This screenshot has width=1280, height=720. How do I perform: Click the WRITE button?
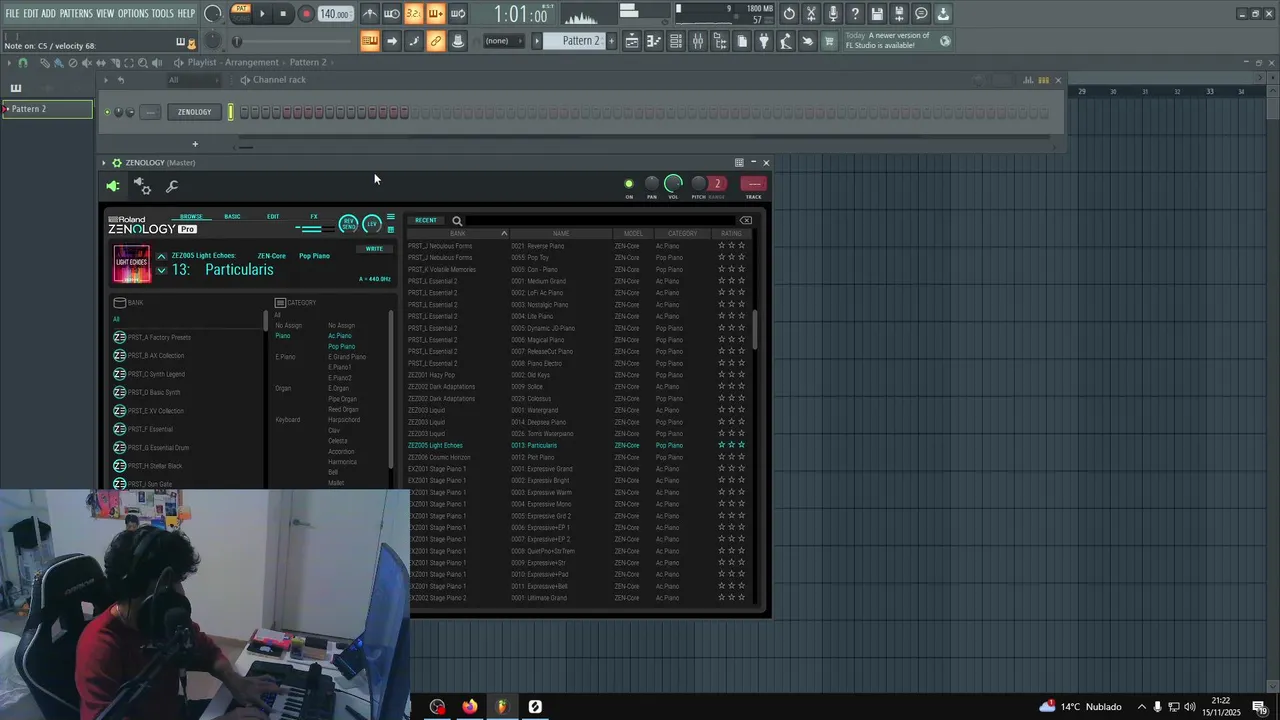click(374, 248)
